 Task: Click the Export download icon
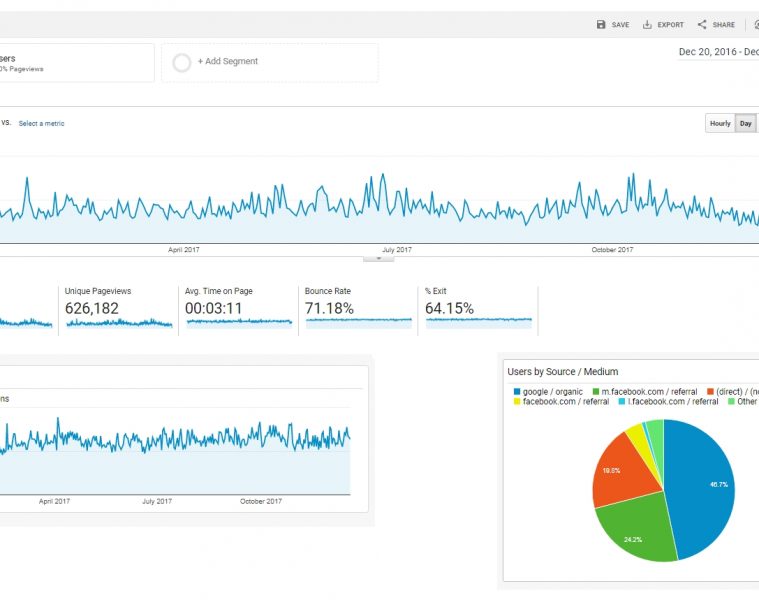(x=647, y=25)
